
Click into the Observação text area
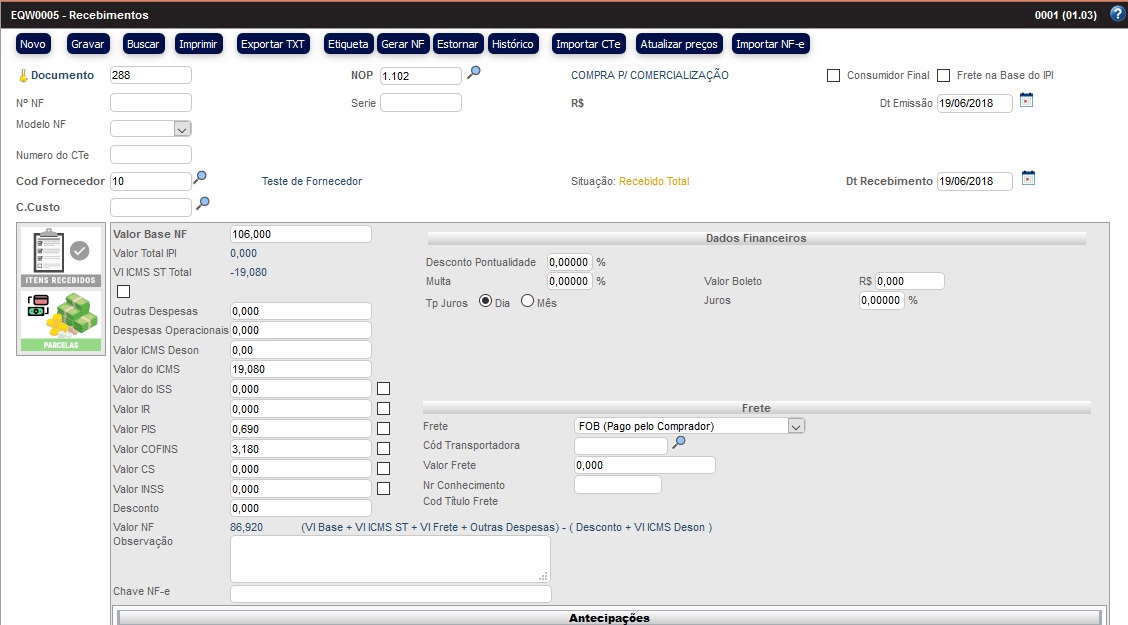coord(390,558)
